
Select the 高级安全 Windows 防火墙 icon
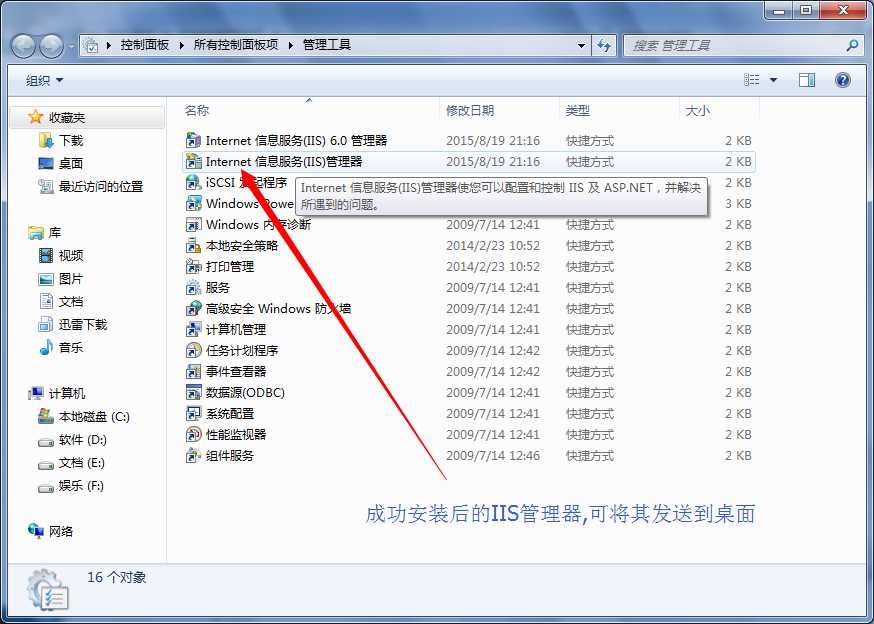(x=193, y=308)
